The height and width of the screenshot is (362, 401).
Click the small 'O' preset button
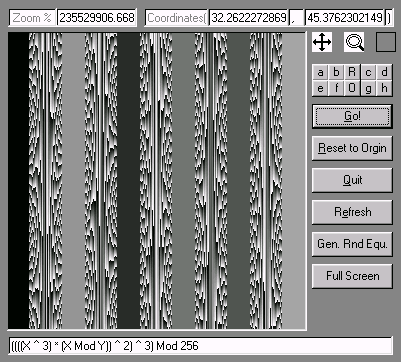click(x=352, y=88)
